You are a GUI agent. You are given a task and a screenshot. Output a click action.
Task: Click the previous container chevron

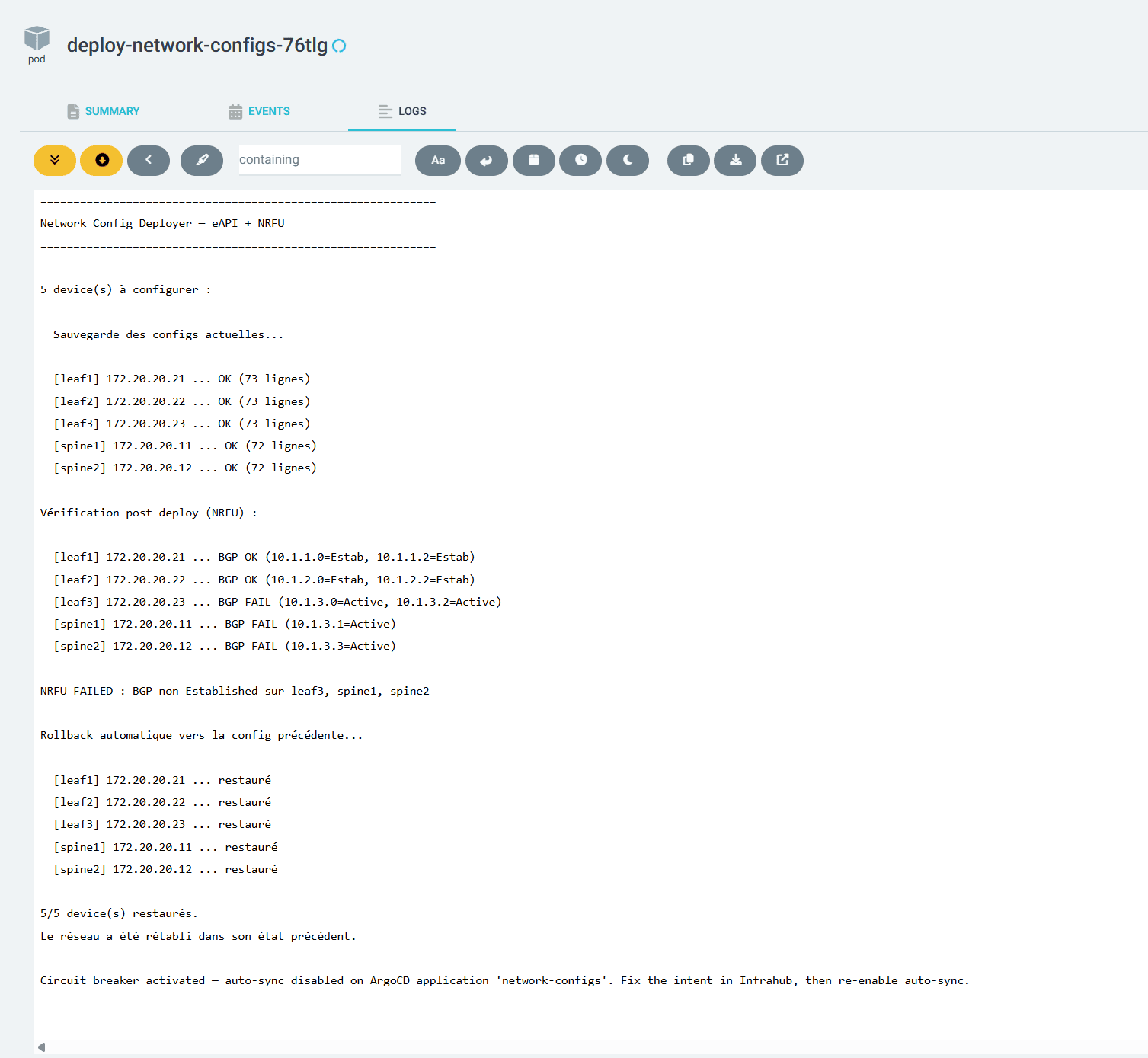[x=148, y=161]
